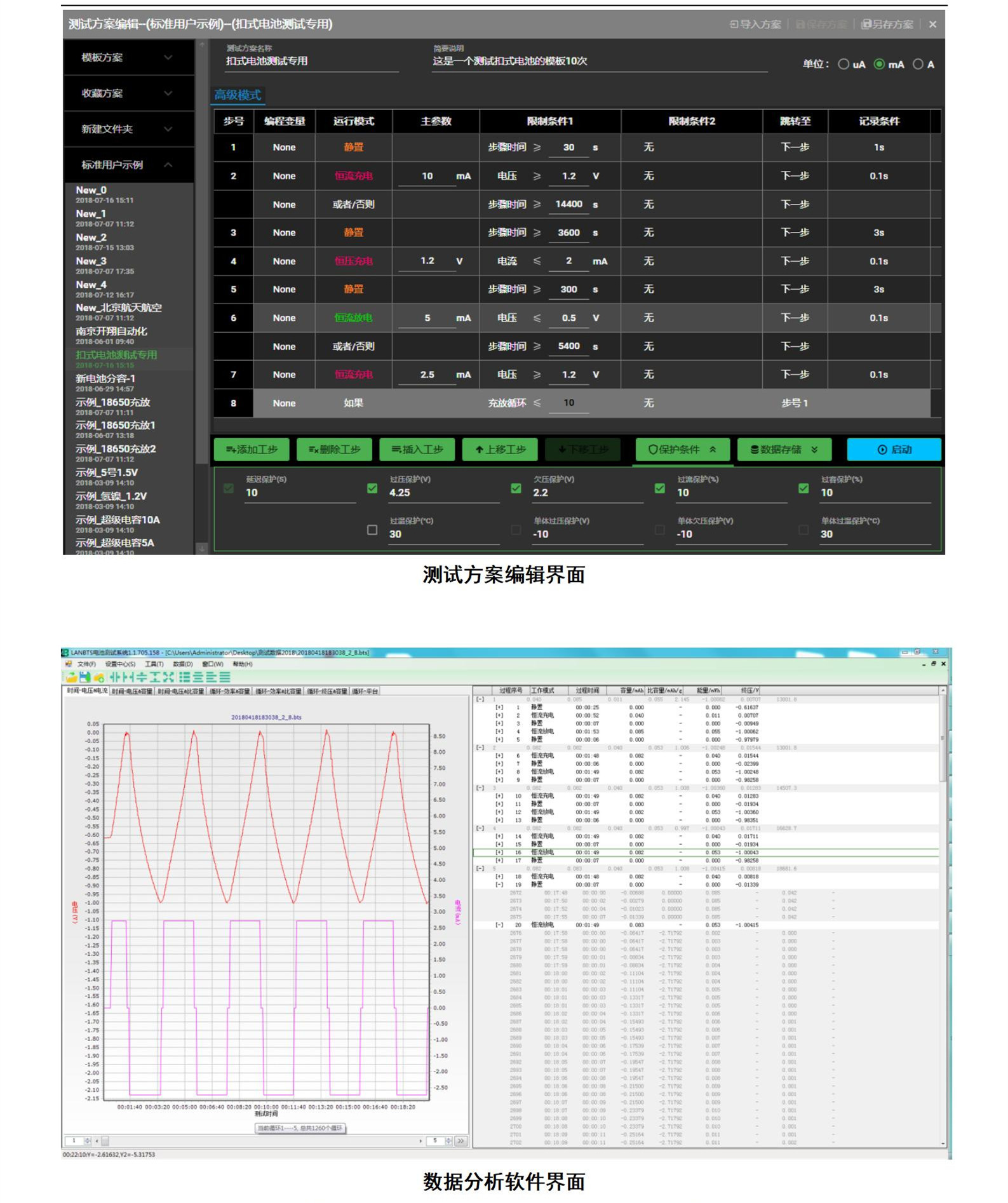This screenshot has width=1008, height=1203.
Task: Click 另存方案 save-as scheme icon
Action: point(887,24)
